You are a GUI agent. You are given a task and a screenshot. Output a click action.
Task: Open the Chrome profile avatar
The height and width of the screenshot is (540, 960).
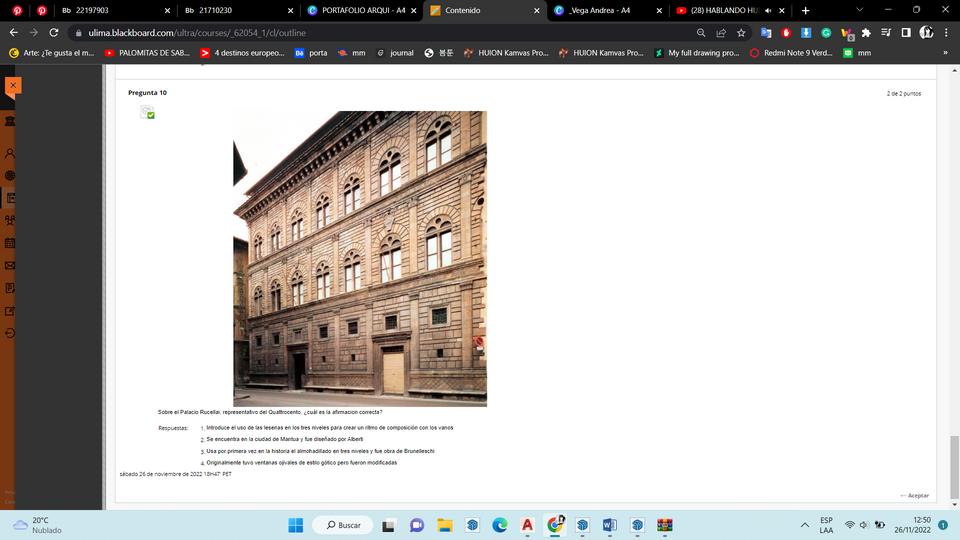point(926,32)
